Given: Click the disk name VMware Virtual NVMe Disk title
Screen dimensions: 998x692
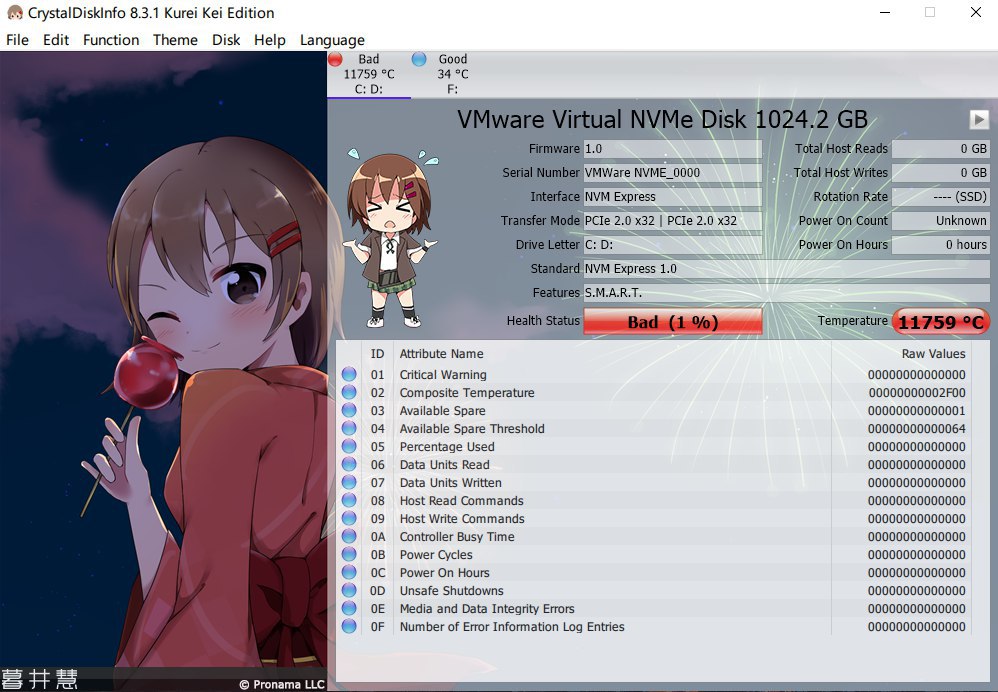Looking at the screenshot, I should click(x=662, y=120).
